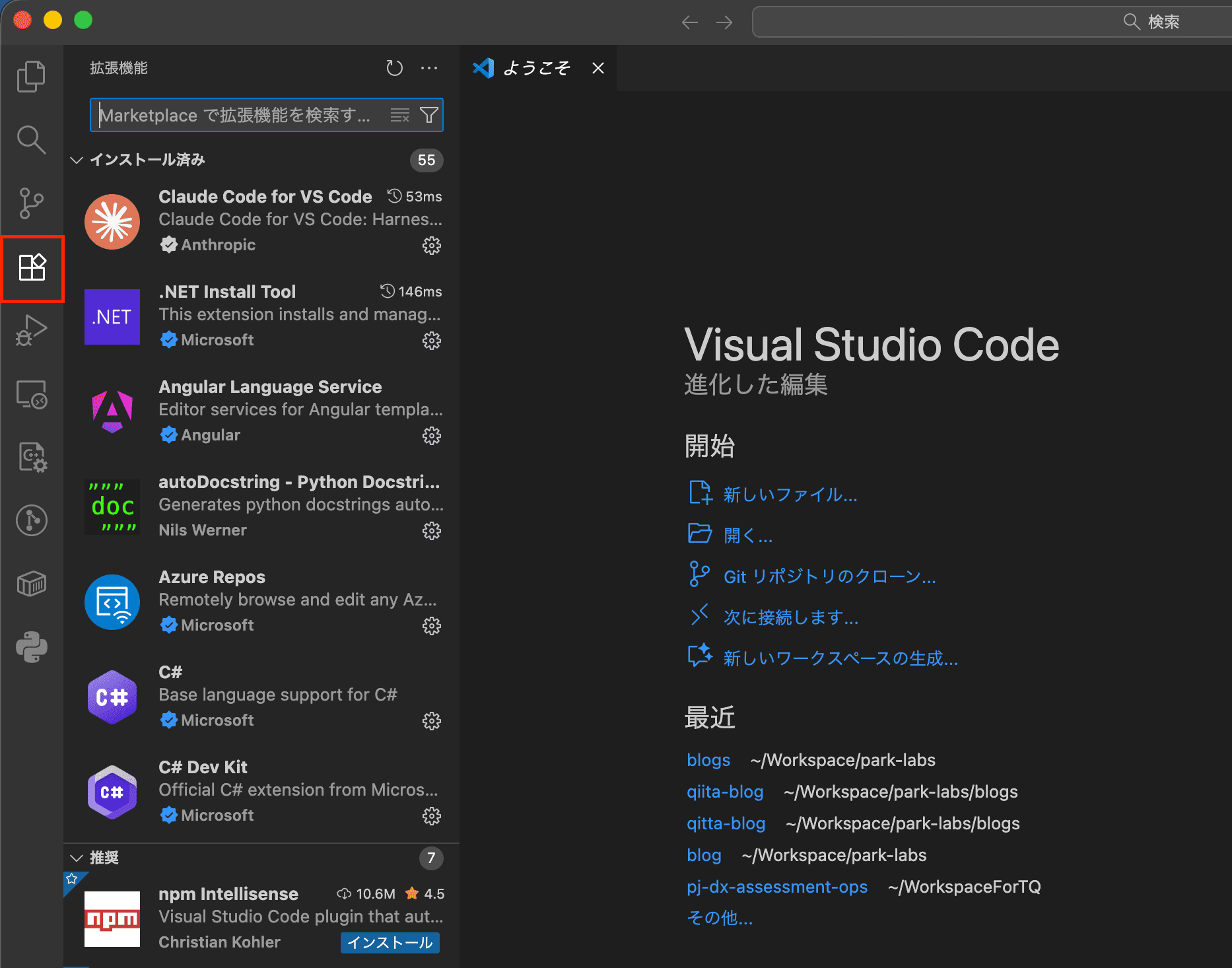Clear extension search results icon
Image resolution: width=1232 pixels, height=968 pixels.
[399, 116]
